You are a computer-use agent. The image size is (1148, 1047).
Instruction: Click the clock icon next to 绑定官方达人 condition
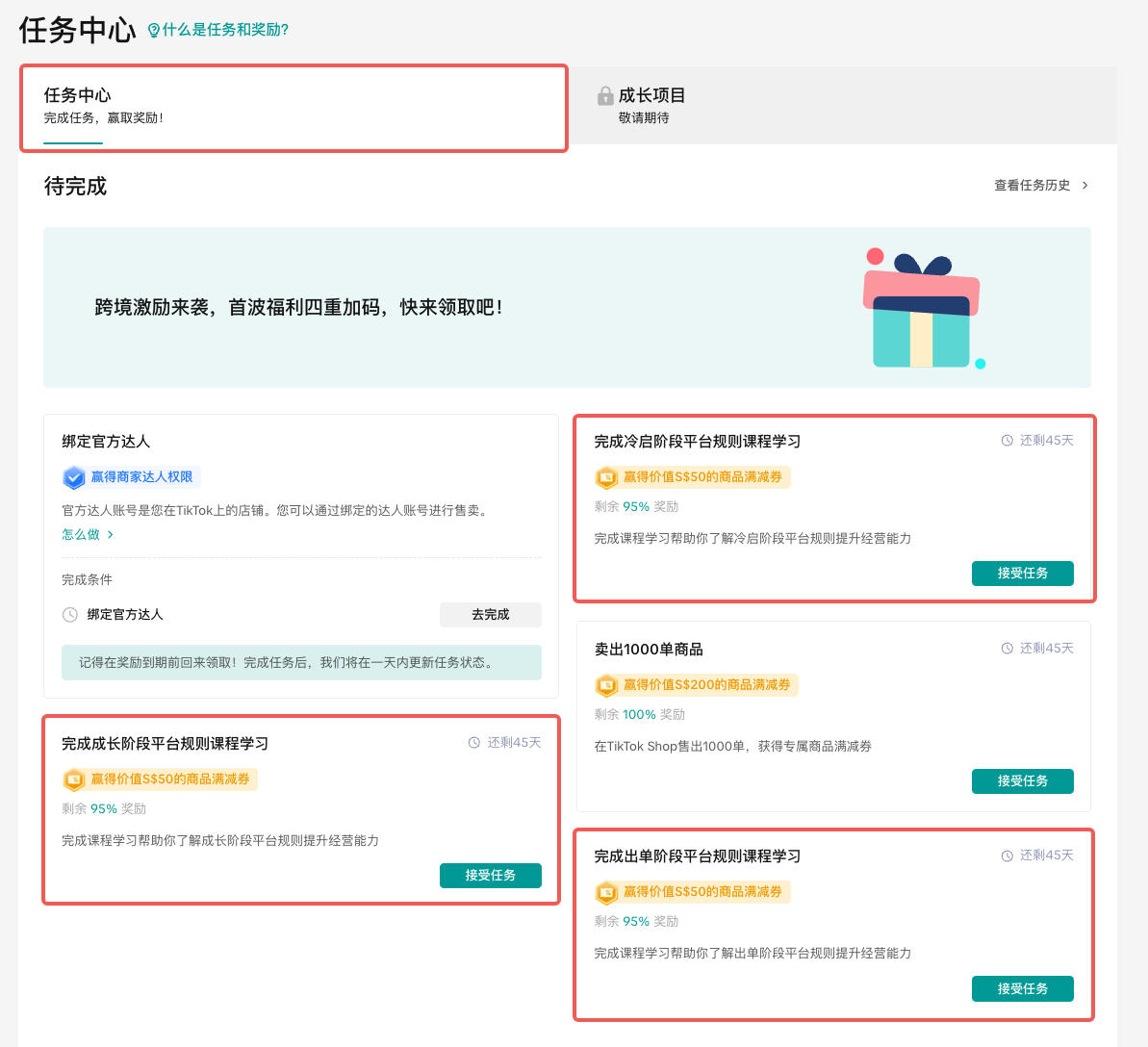(70, 615)
